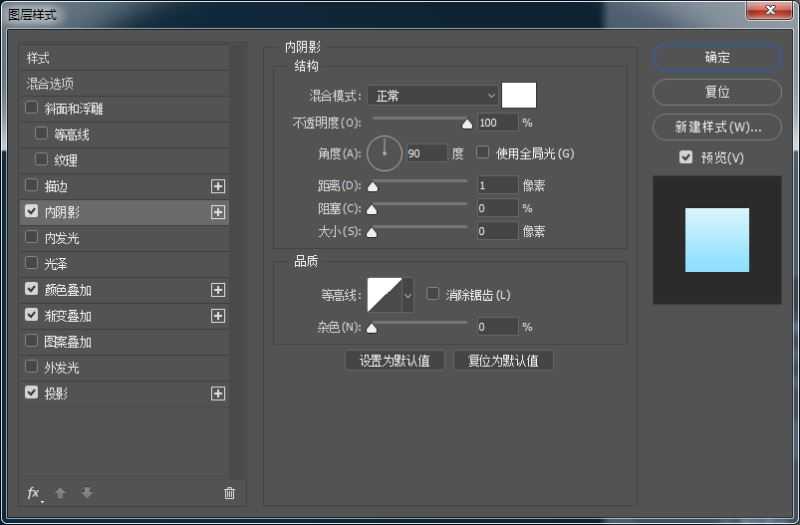Click the fx add effect icon
The image size is (800, 525).
click(33, 493)
